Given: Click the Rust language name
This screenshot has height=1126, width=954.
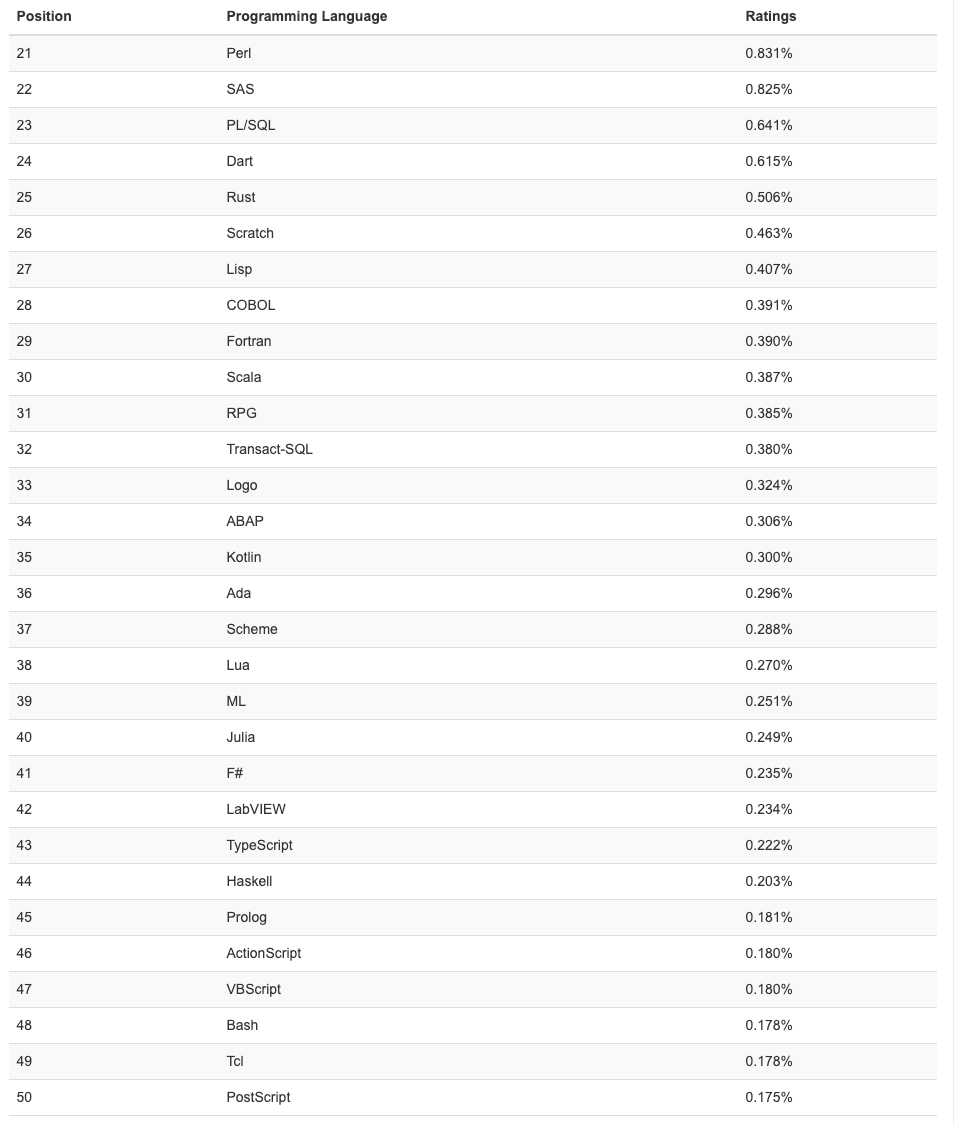Looking at the screenshot, I should pos(240,197).
